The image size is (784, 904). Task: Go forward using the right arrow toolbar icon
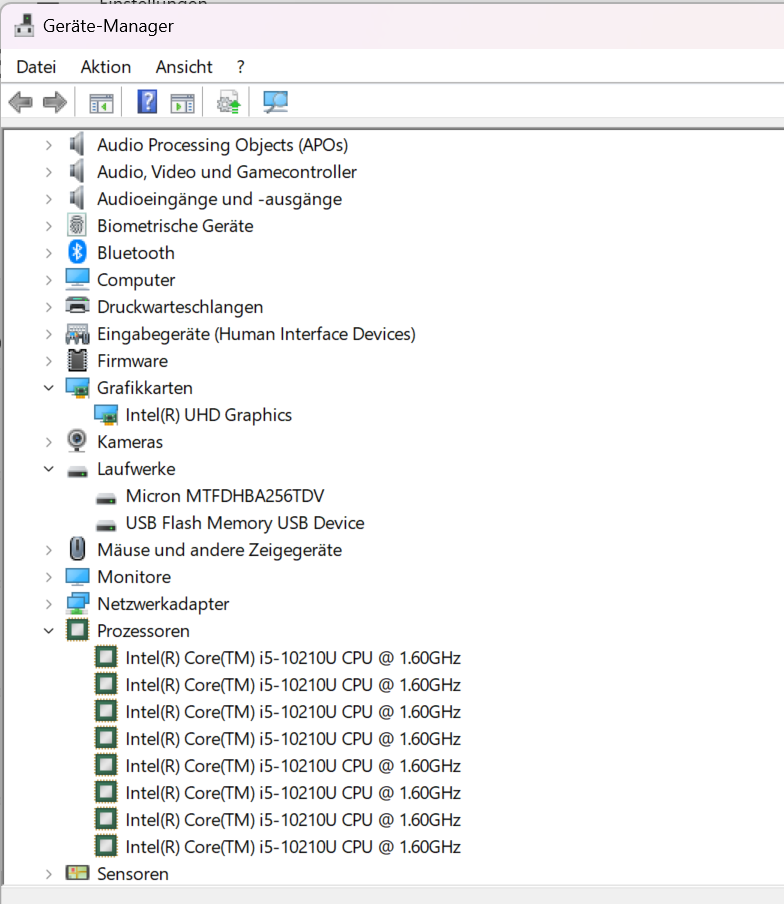pyautogui.click(x=55, y=103)
